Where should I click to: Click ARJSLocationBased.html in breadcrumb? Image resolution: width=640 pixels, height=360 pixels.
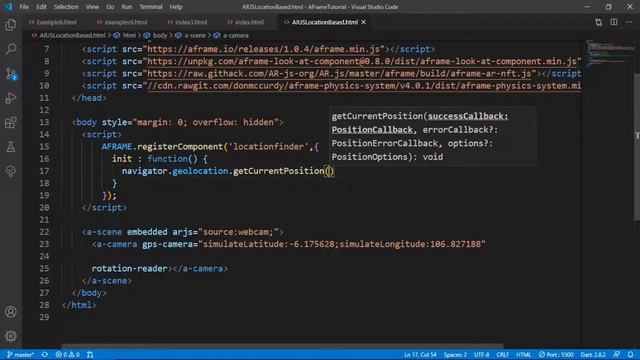72,36
